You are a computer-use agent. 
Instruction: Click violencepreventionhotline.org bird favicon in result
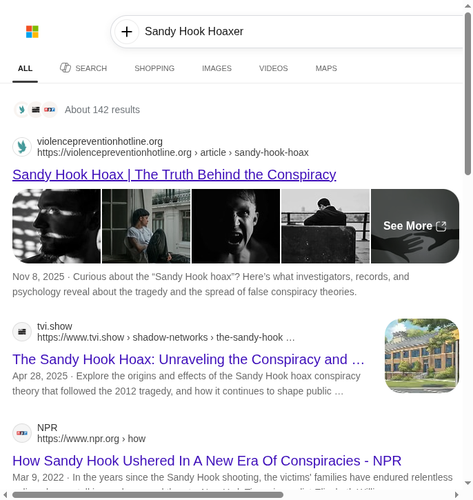[22, 147]
